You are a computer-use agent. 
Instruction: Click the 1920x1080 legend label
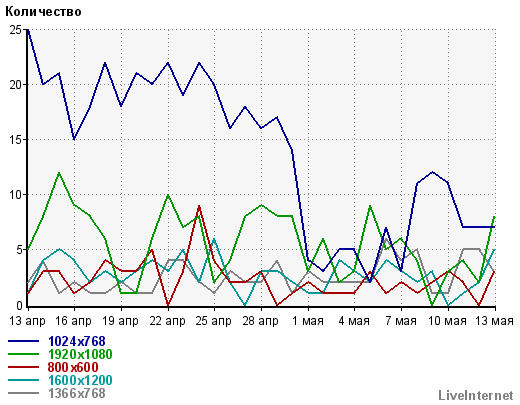pos(80,354)
